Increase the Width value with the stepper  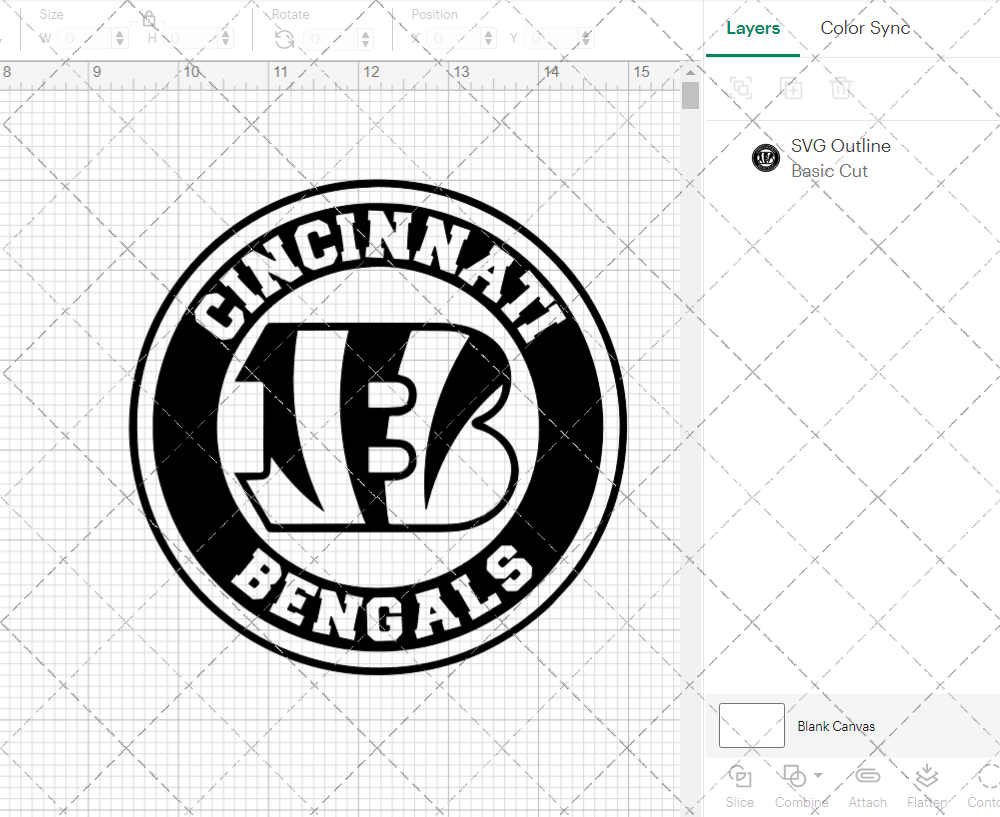(120, 32)
